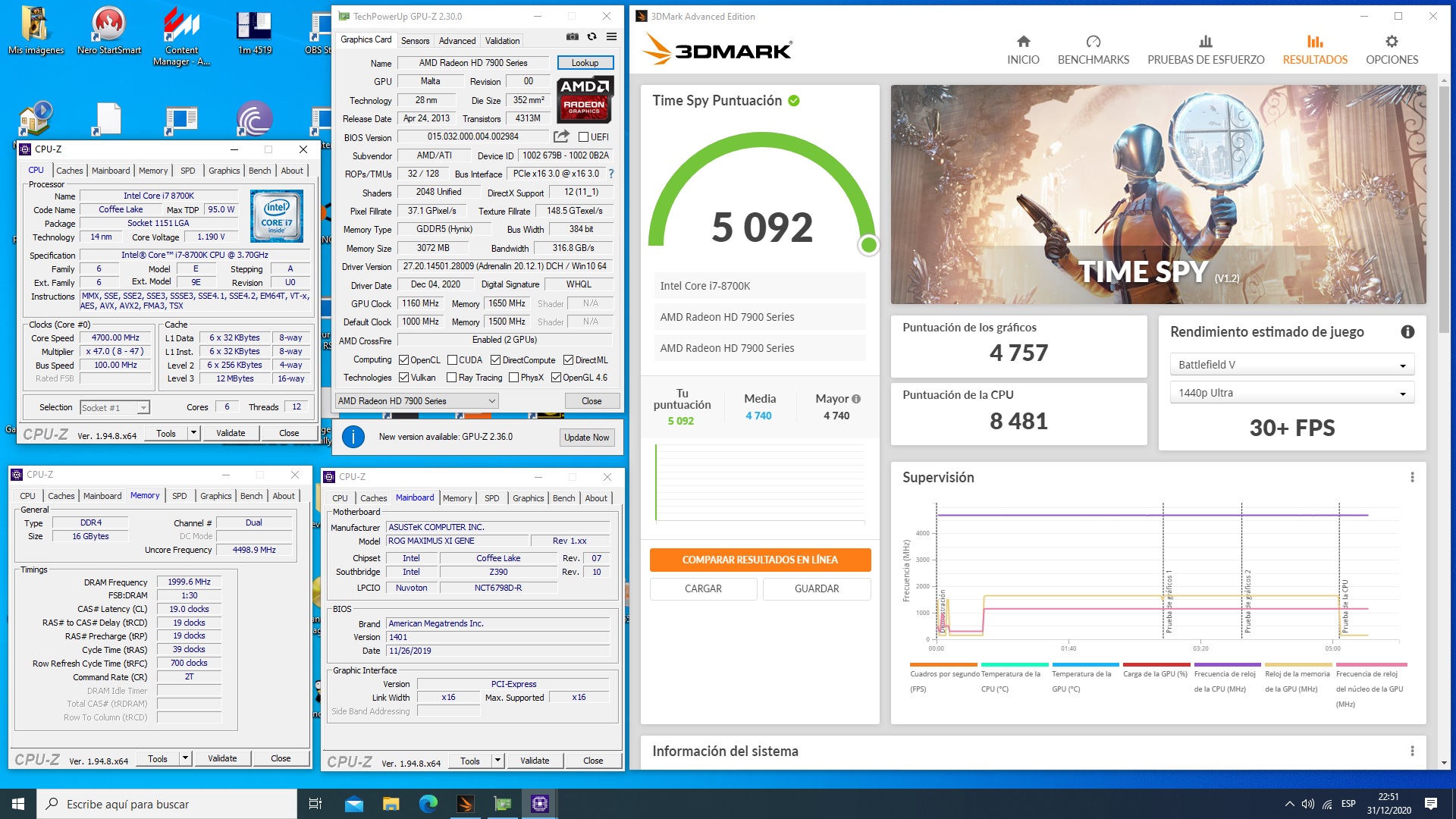Click BIOS version export share icon

(x=561, y=136)
